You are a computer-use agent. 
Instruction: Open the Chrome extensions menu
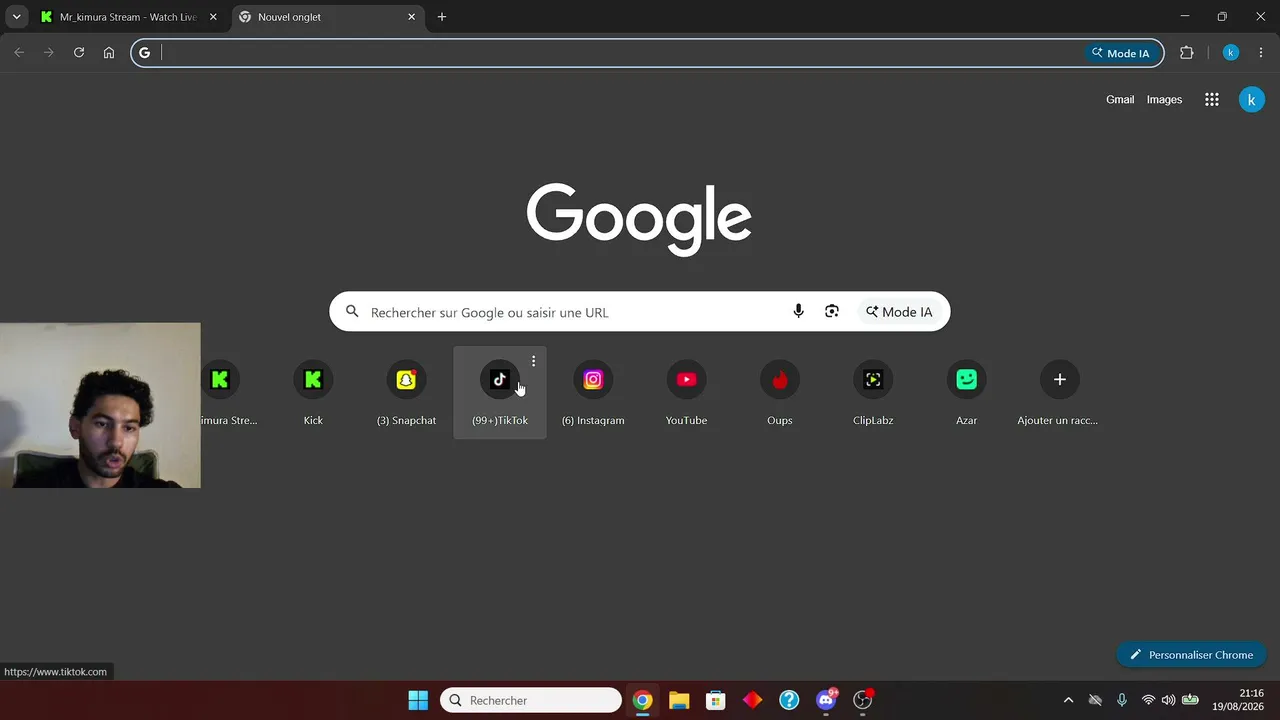(x=1187, y=53)
